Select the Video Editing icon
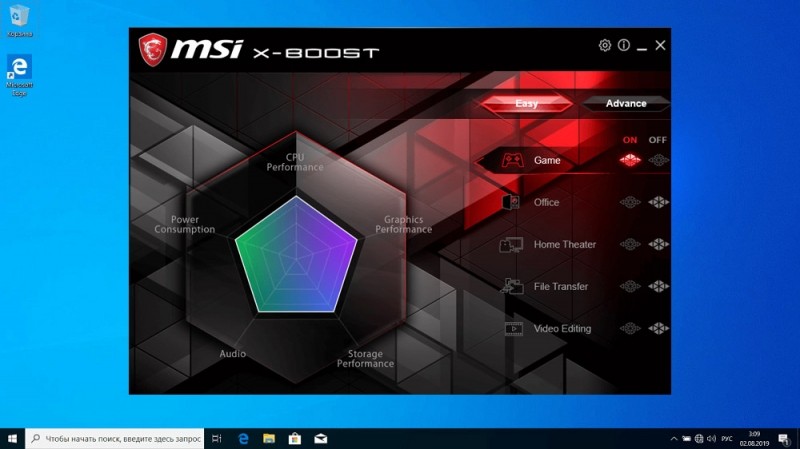This screenshot has width=800, height=449. 513,329
